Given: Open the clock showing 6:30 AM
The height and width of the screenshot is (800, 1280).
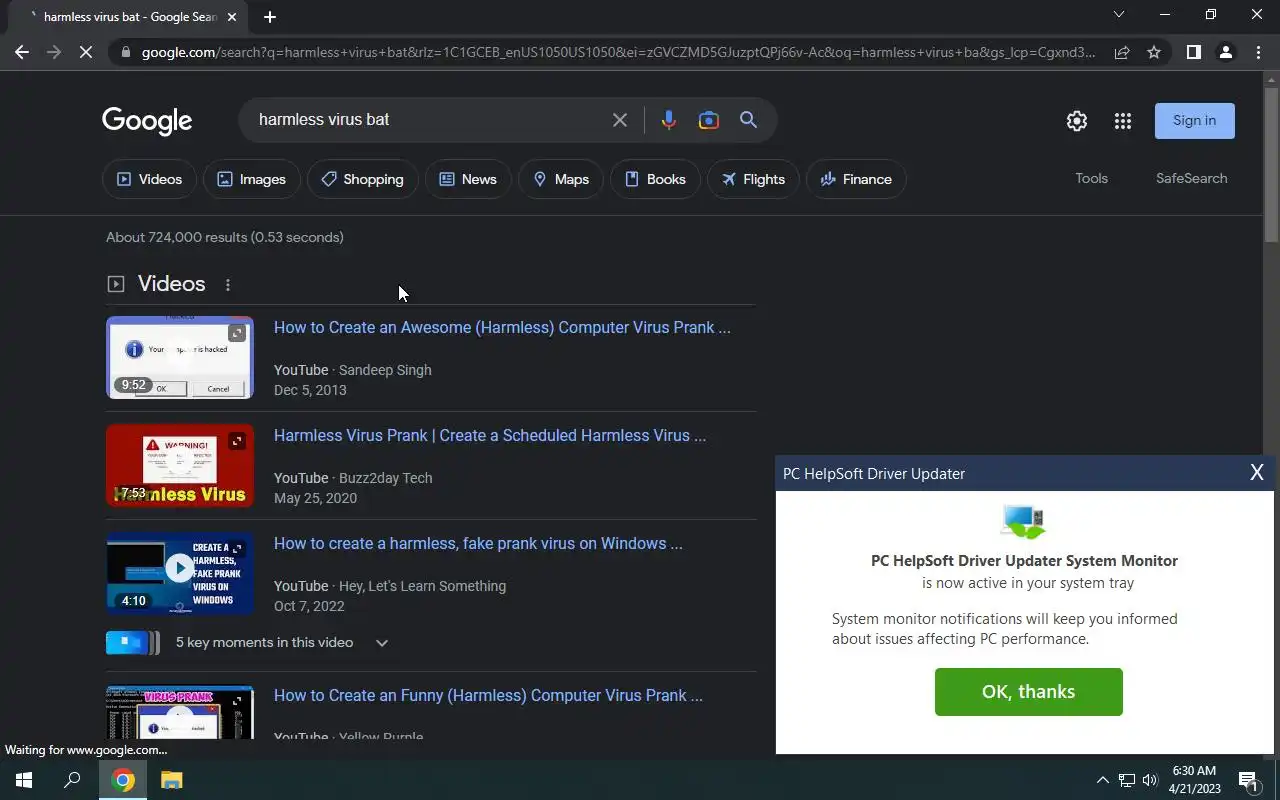Looking at the screenshot, I should tap(1194, 780).
